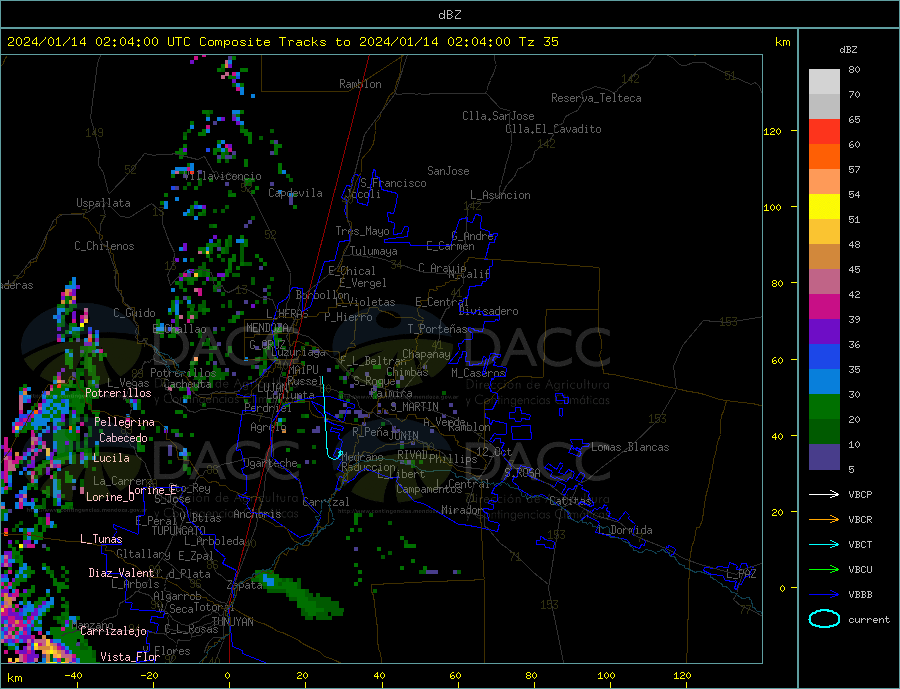Click the cyan storm track end near Medrano
The height and width of the screenshot is (689, 900).
[x=340, y=454]
